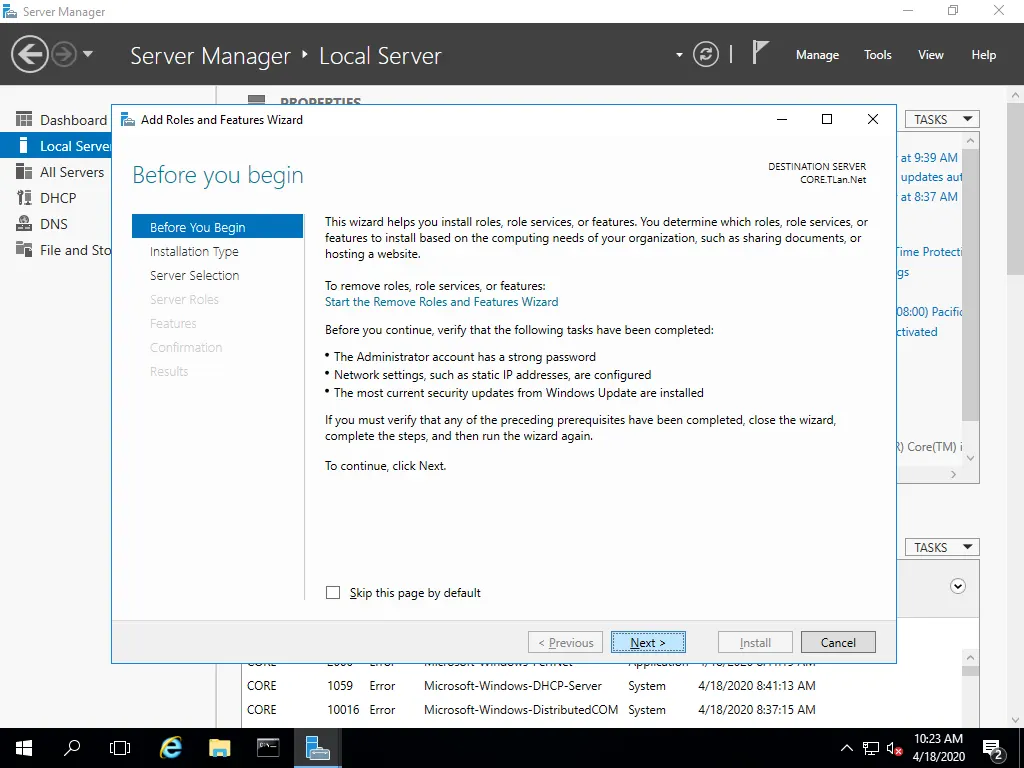This screenshot has height=768, width=1024.
Task: Click the File and Storage Services icon
Action: tap(24, 249)
